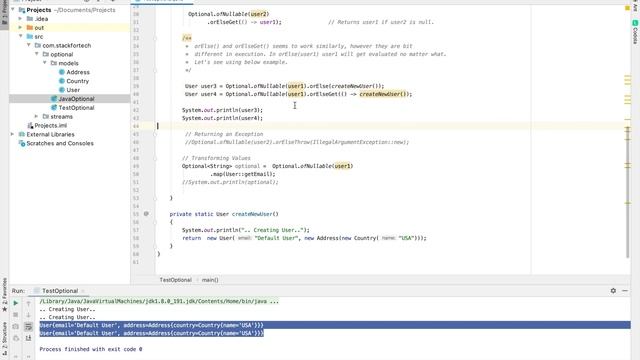Click the Up the Stack Trace arrow
640x360 pixels.
[28, 303]
